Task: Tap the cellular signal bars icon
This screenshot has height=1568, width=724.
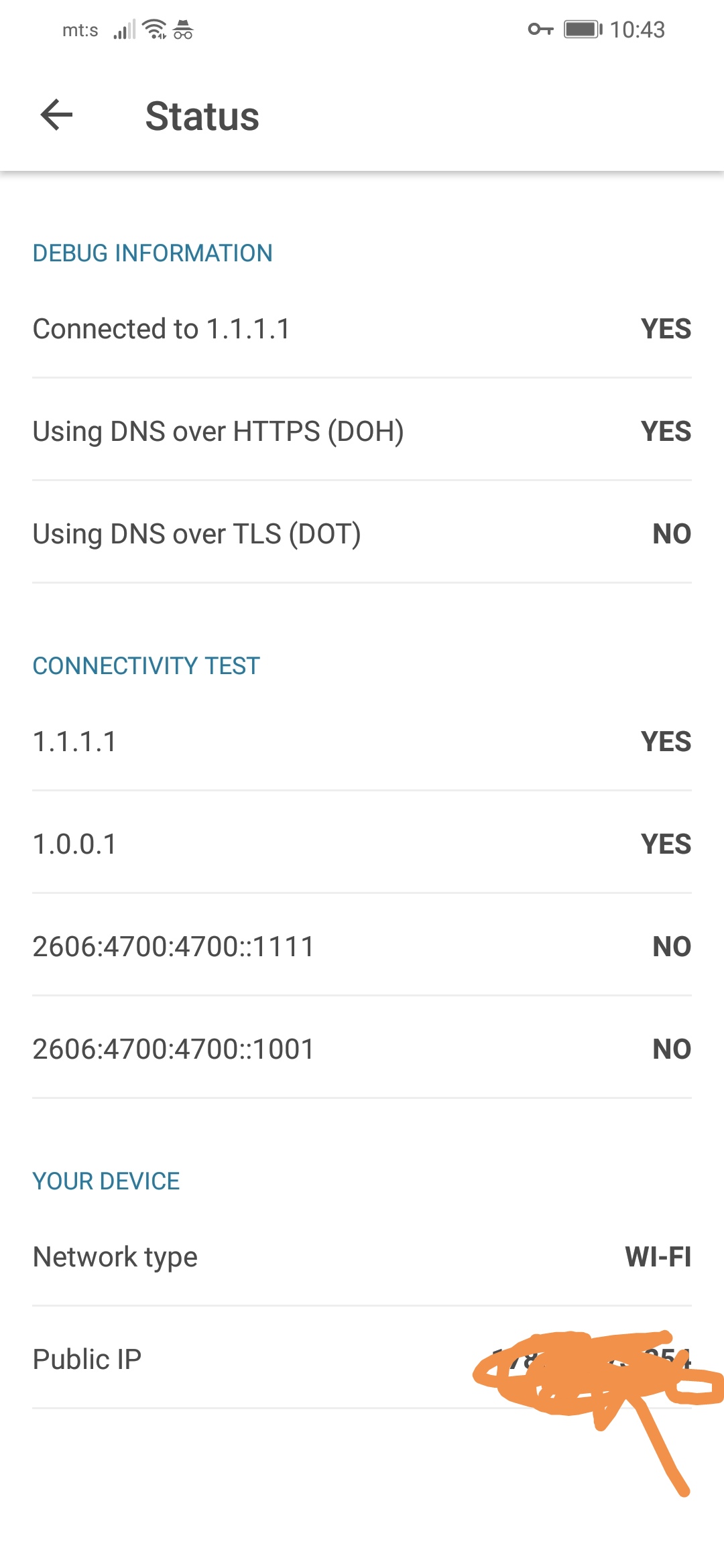Action: click(125, 29)
